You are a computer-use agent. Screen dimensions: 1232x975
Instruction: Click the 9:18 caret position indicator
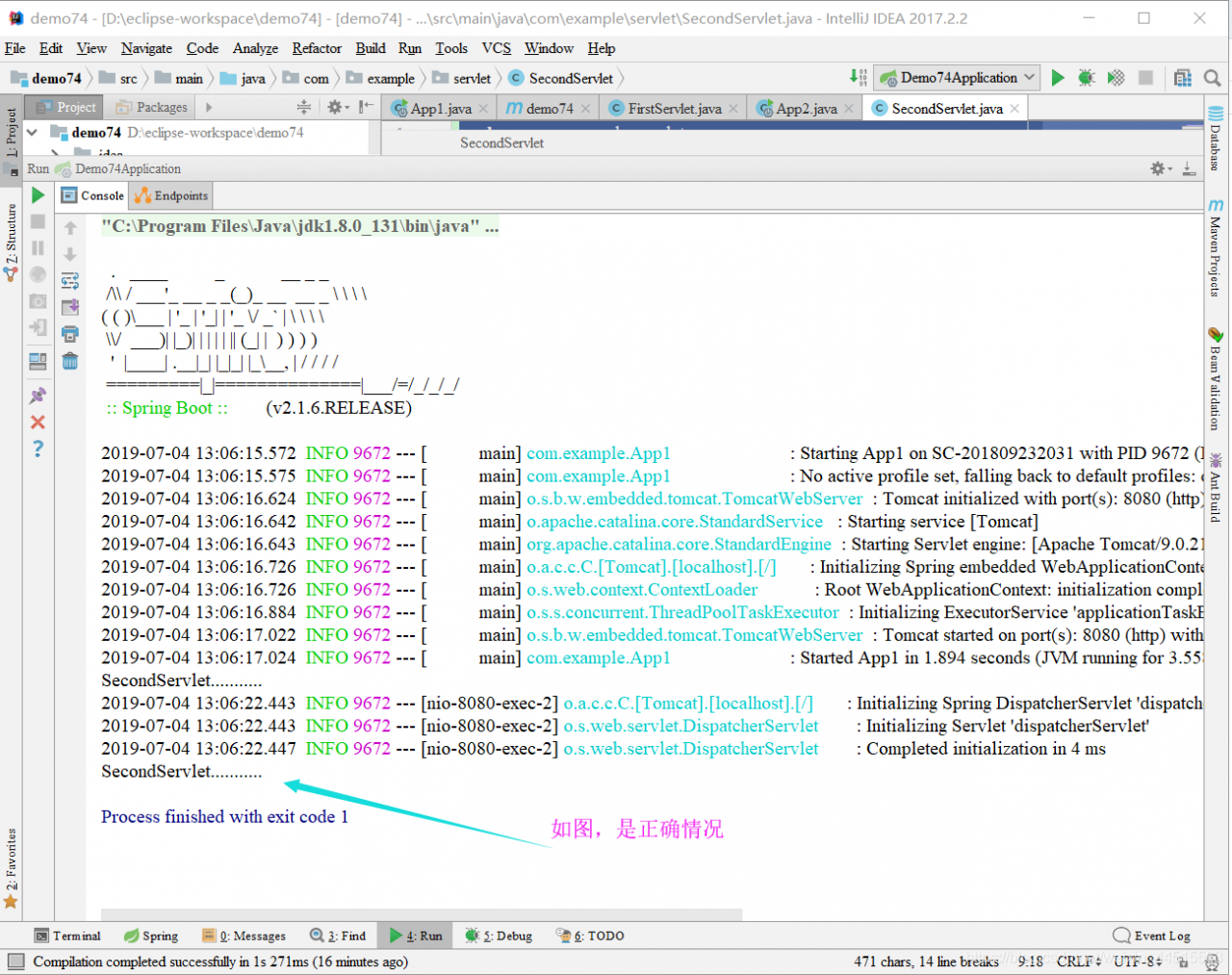pos(1030,961)
